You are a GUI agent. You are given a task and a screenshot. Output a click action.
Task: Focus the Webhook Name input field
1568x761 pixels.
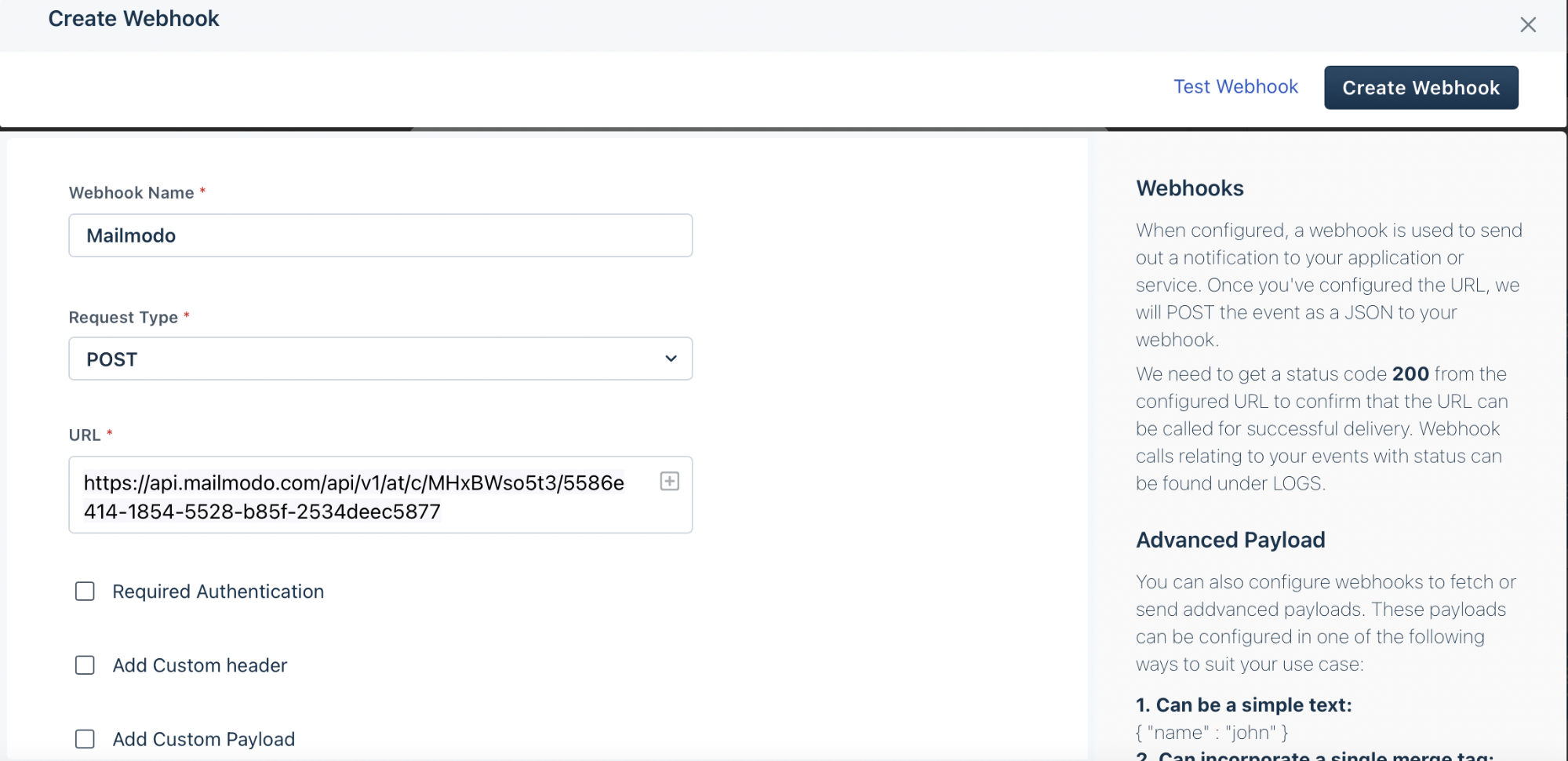point(380,235)
